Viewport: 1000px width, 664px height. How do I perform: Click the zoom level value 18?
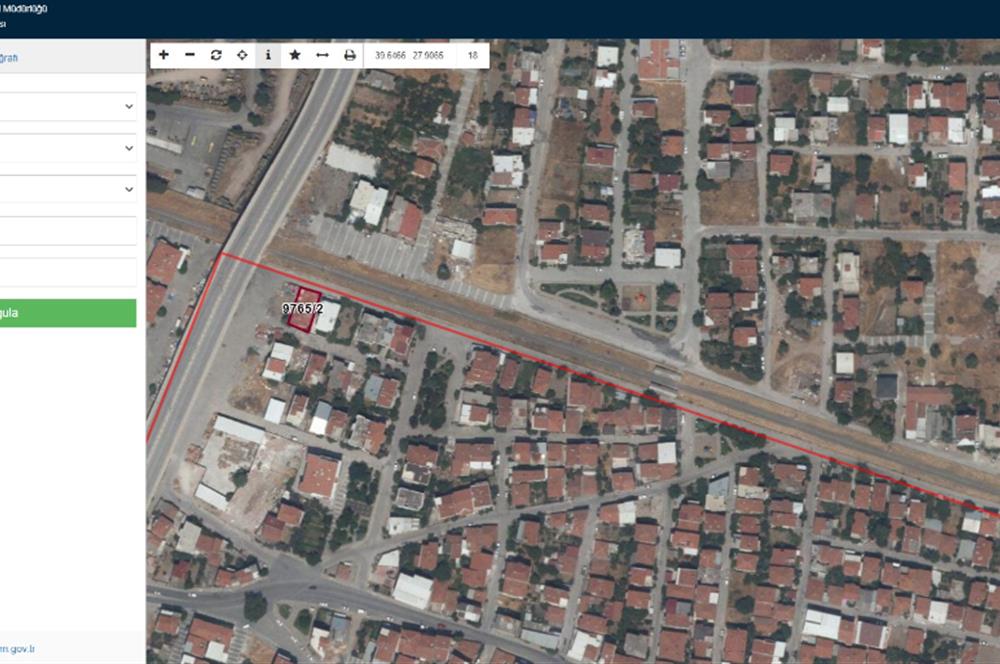click(472, 55)
